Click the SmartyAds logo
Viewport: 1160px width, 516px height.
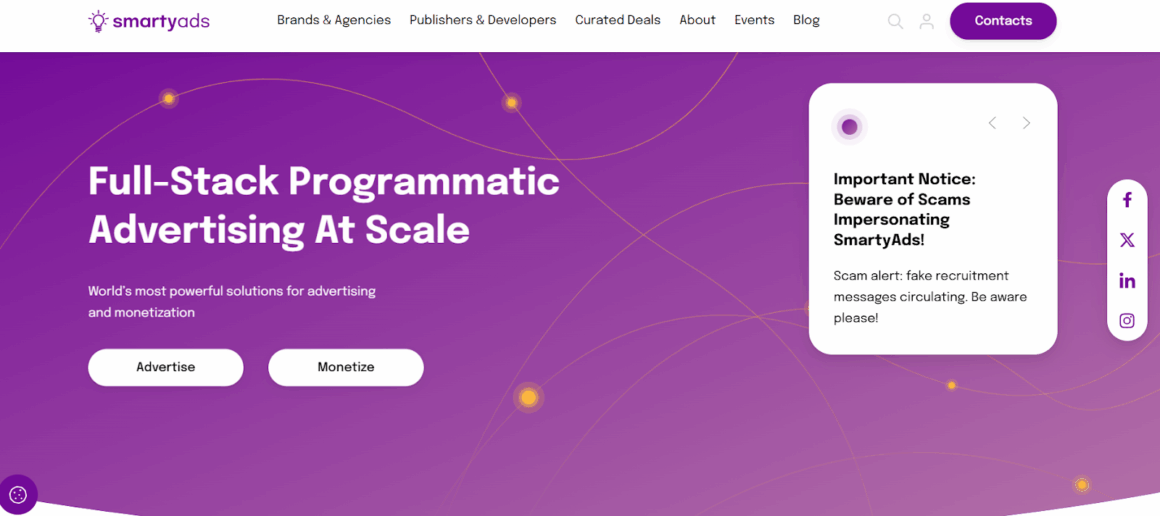coord(149,21)
